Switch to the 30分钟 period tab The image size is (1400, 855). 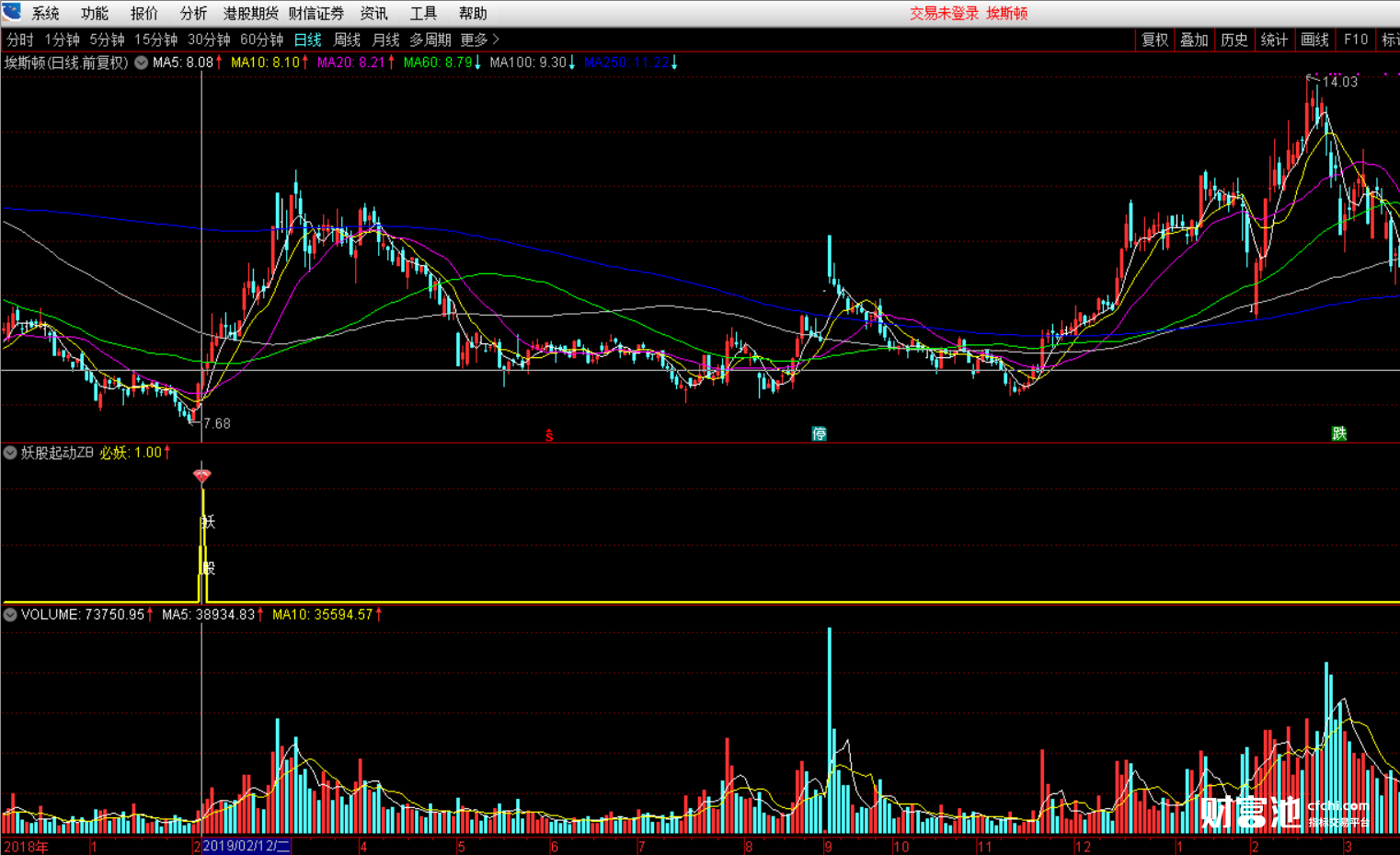click(209, 40)
